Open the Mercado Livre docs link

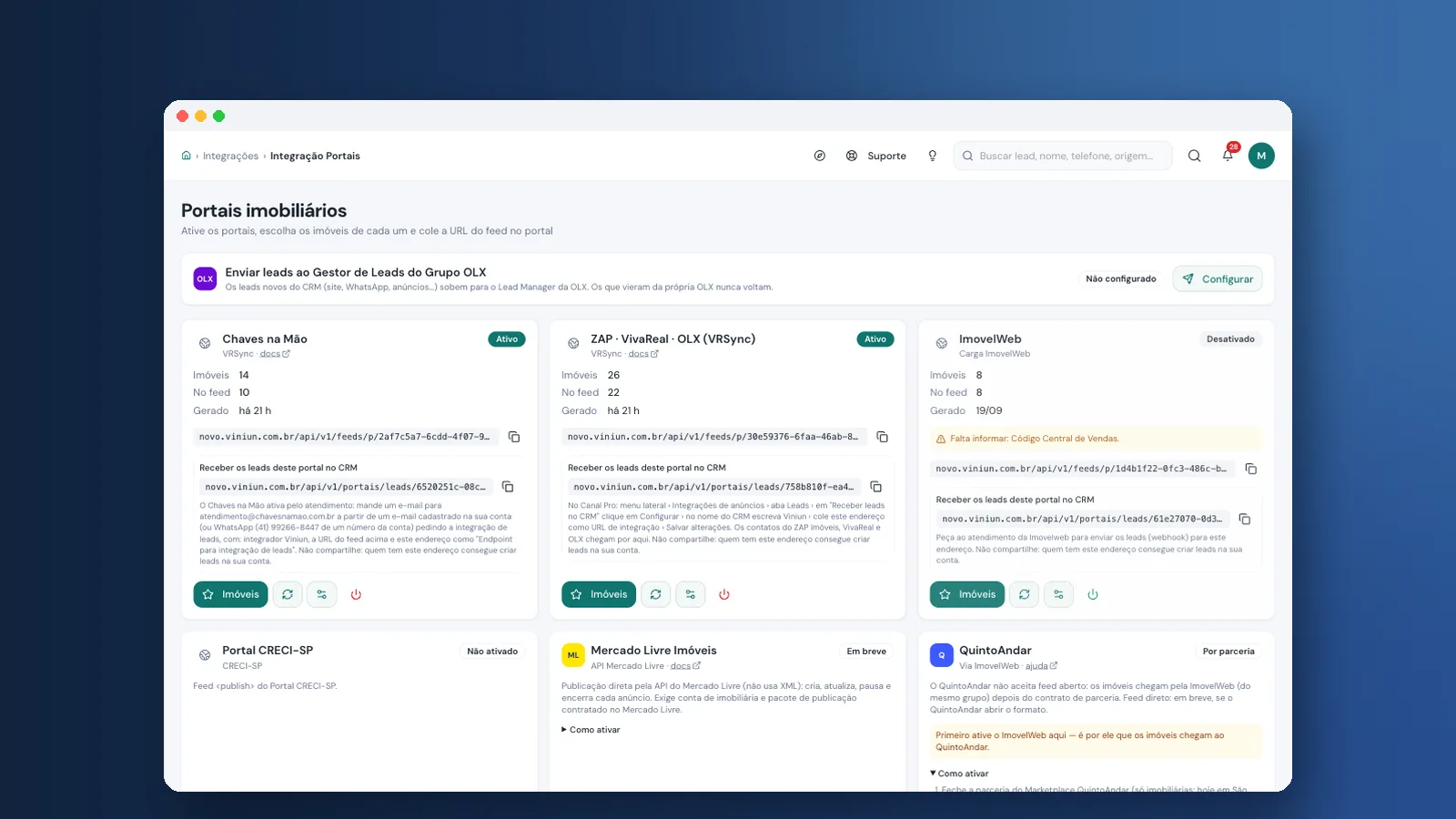click(x=685, y=666)
